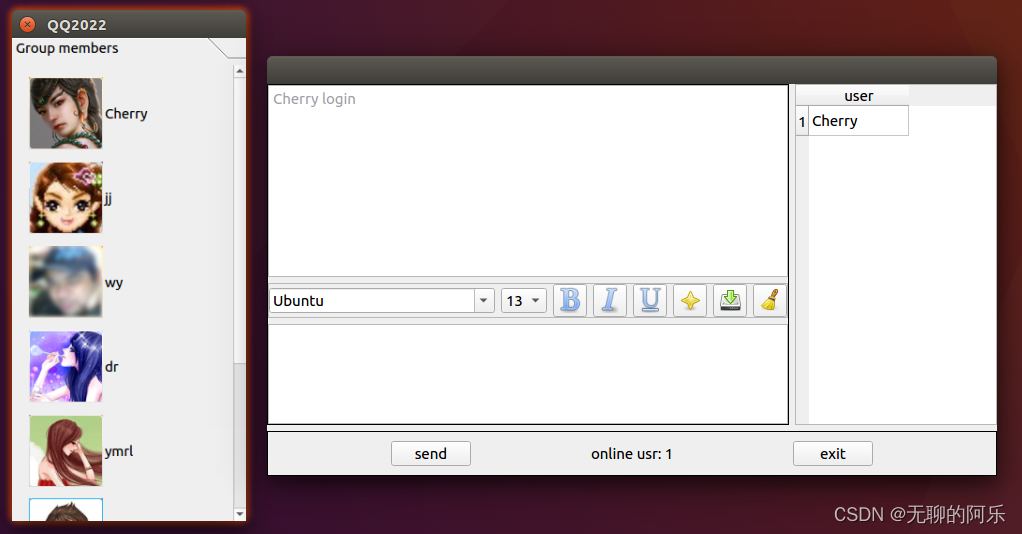The height and width of the screenshot is (534, 1022).
Task: Click the jj name label
Action: point(108,198)
